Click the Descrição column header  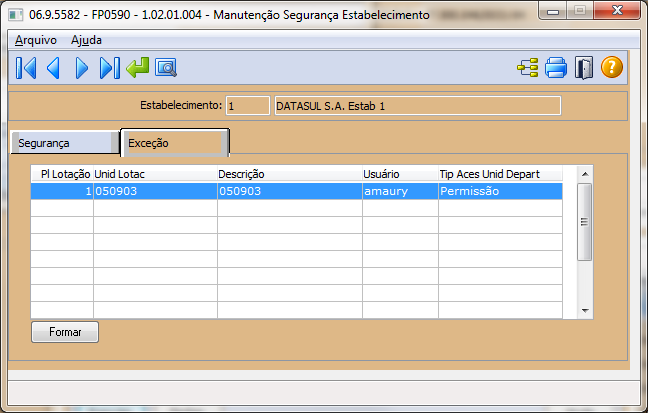coord(290,174)
